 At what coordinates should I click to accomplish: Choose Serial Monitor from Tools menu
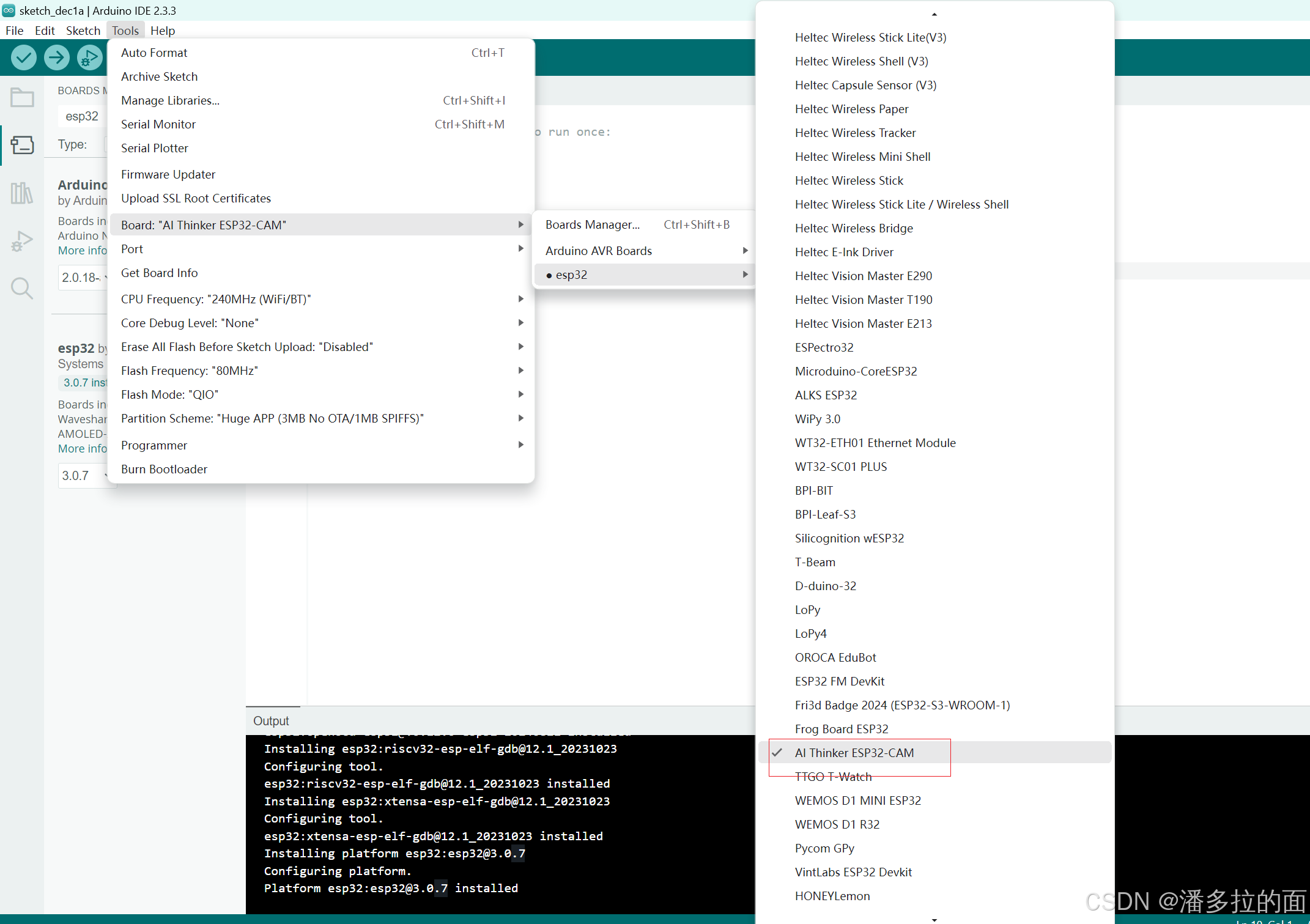[x=158, y=124]
